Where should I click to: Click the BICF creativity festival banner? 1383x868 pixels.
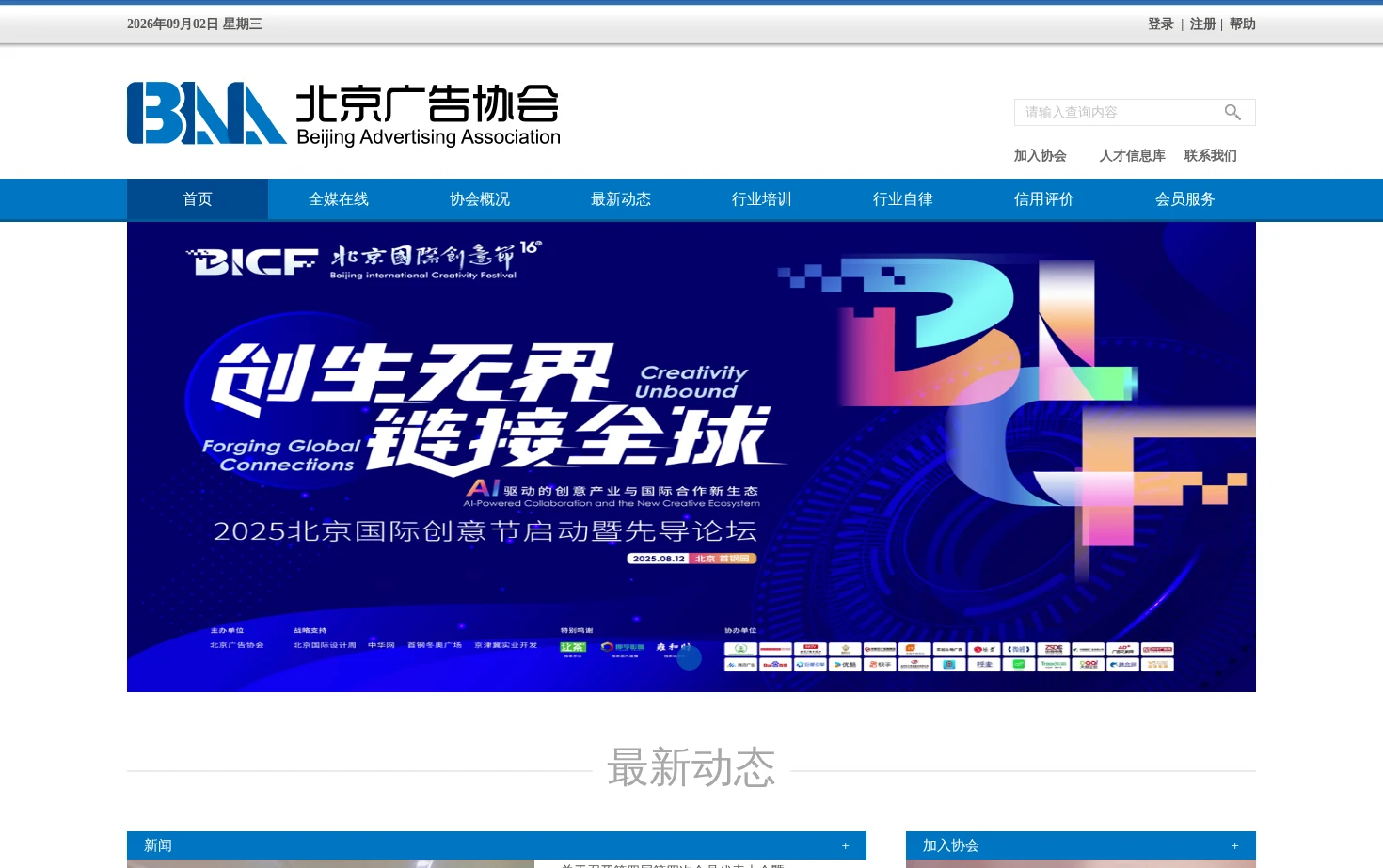pyautogui.click(x=691, y=457)
